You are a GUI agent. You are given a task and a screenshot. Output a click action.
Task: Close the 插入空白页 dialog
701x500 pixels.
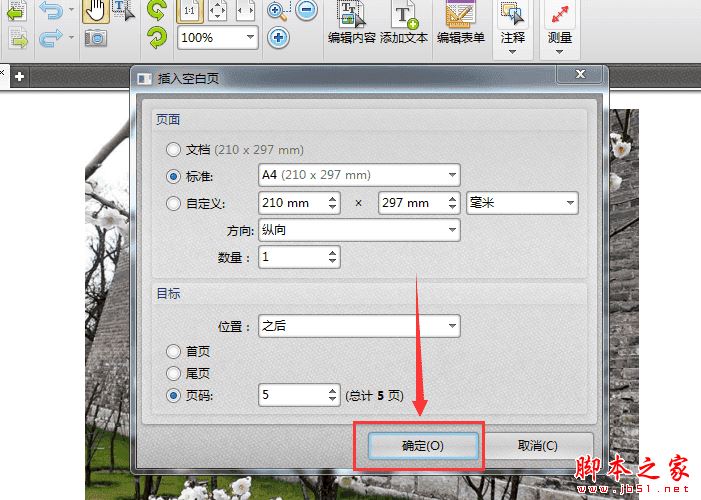tap(580, 74)
